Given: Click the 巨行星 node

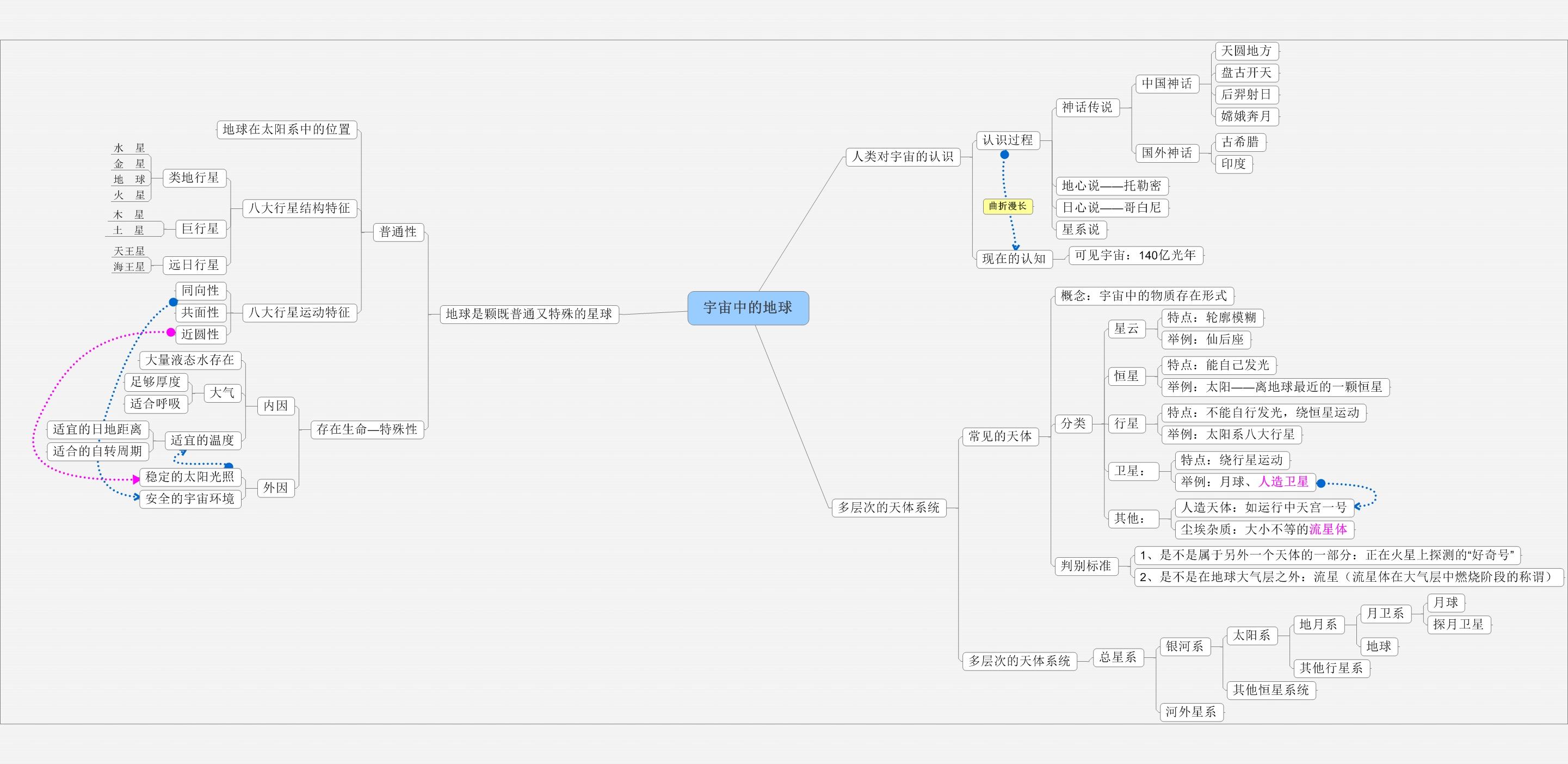Looking at the screenshot, I should [200, 229].
